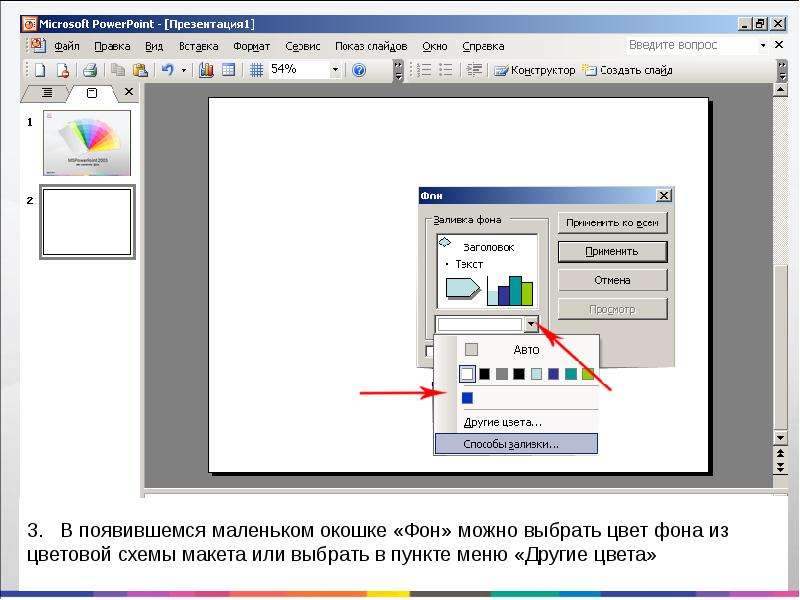The image size is (800, 600).
Task: Open the 54% zoom dropdown
Action: tap(335, 70)
